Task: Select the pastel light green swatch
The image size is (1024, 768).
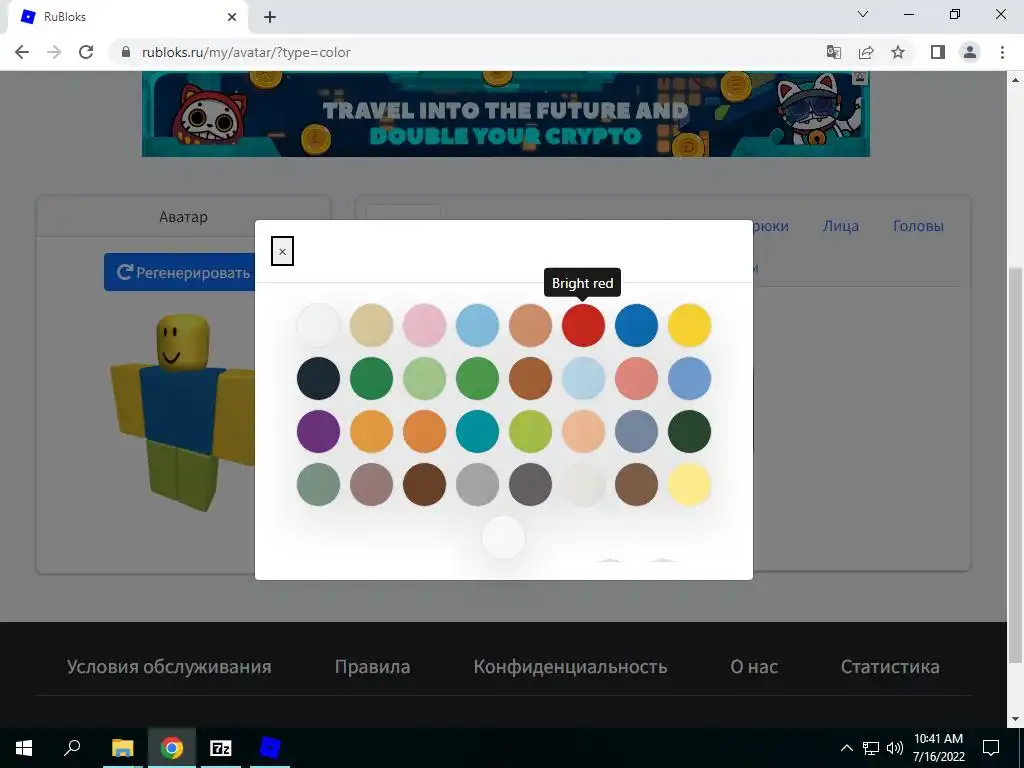Action: click(424, 378)
